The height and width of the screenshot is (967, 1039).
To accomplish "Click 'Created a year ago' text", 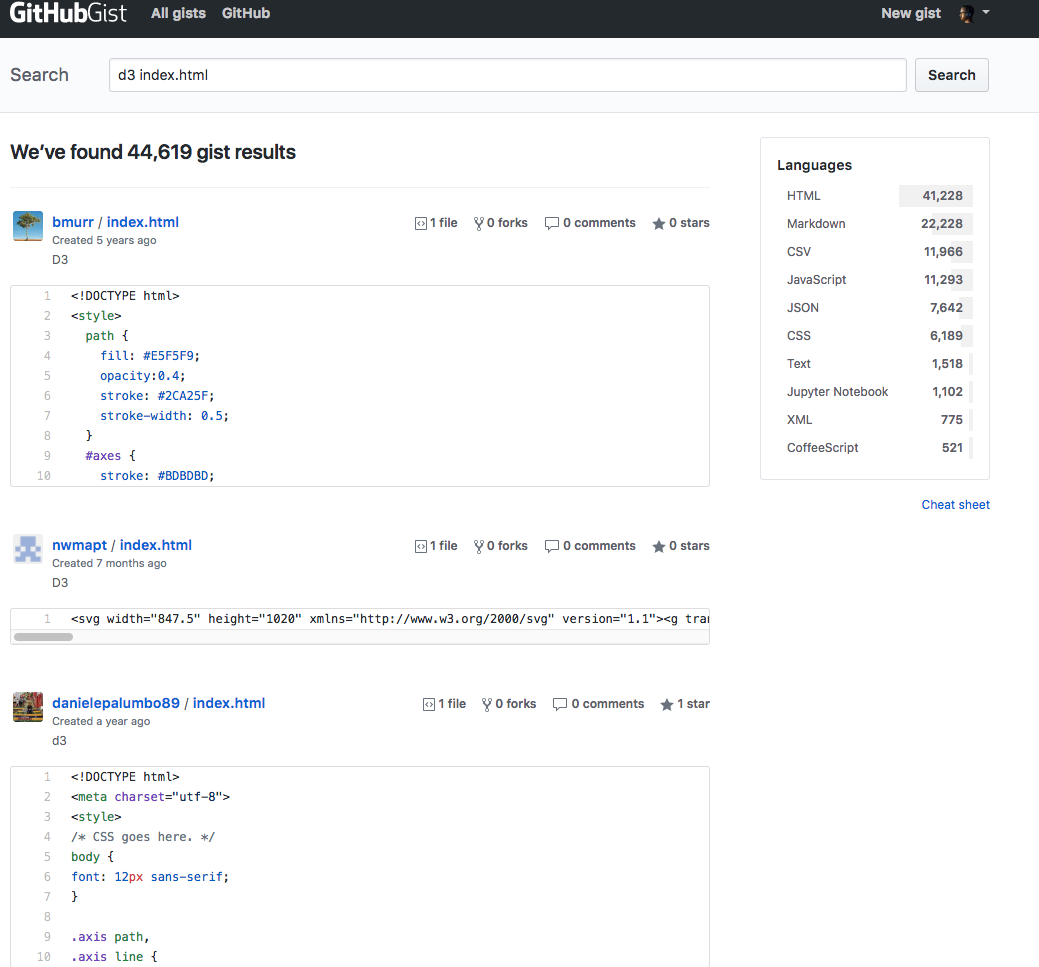I will (x=101, y=720).
